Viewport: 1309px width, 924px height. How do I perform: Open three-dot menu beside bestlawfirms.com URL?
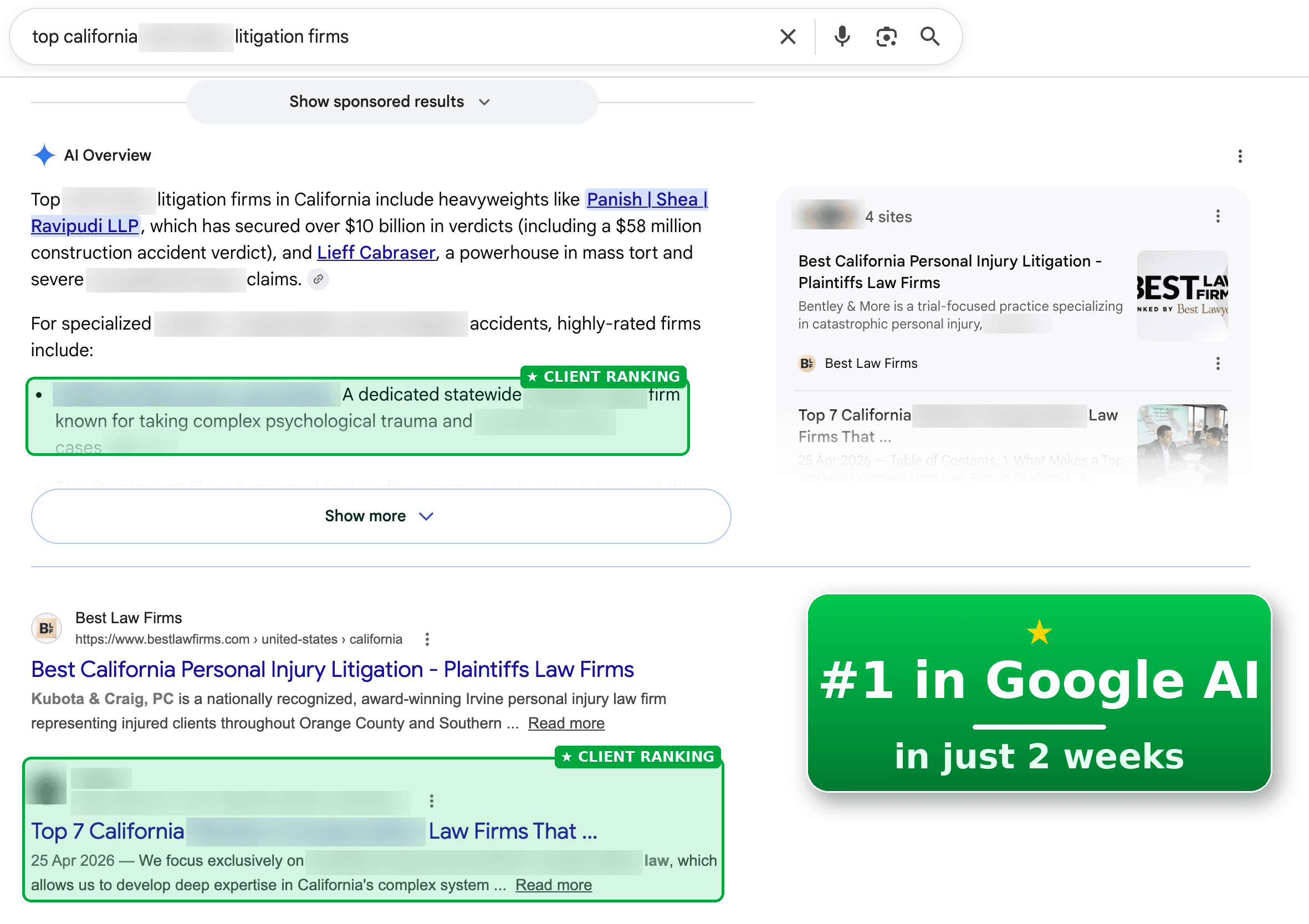click(427, 639)
